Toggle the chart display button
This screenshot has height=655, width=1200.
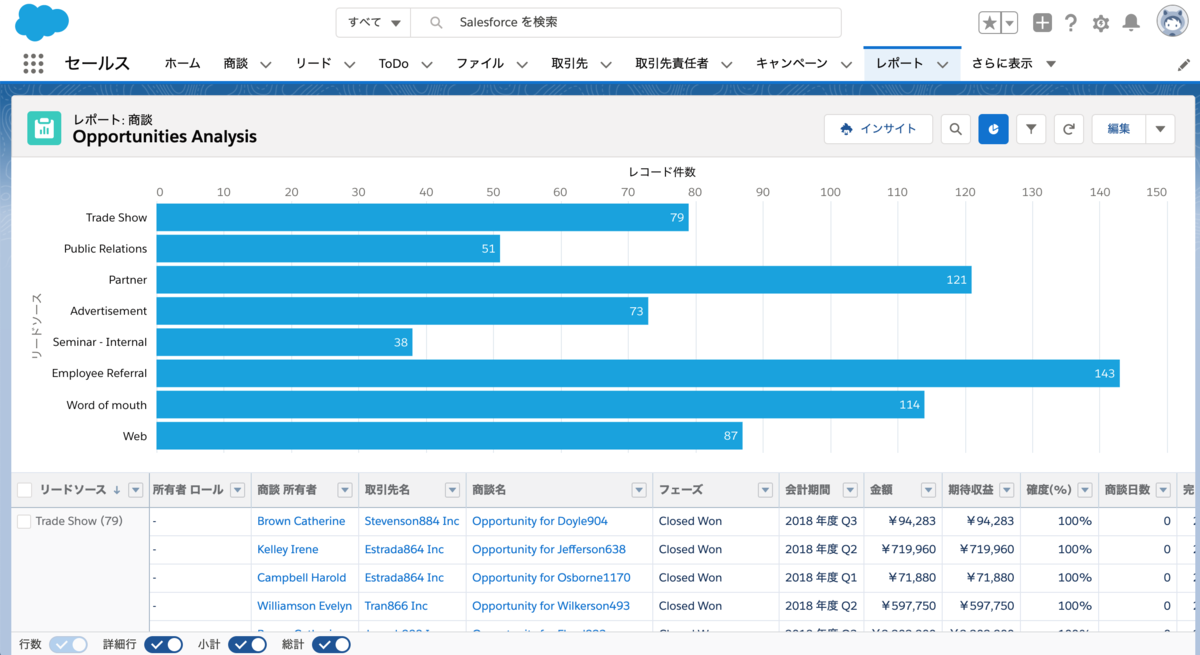coord(993,129)
